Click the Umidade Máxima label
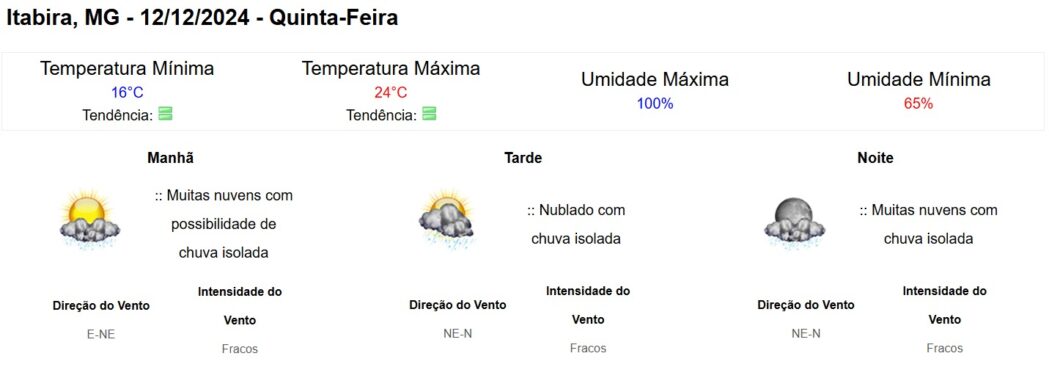1049x367 pixels. 655,80
